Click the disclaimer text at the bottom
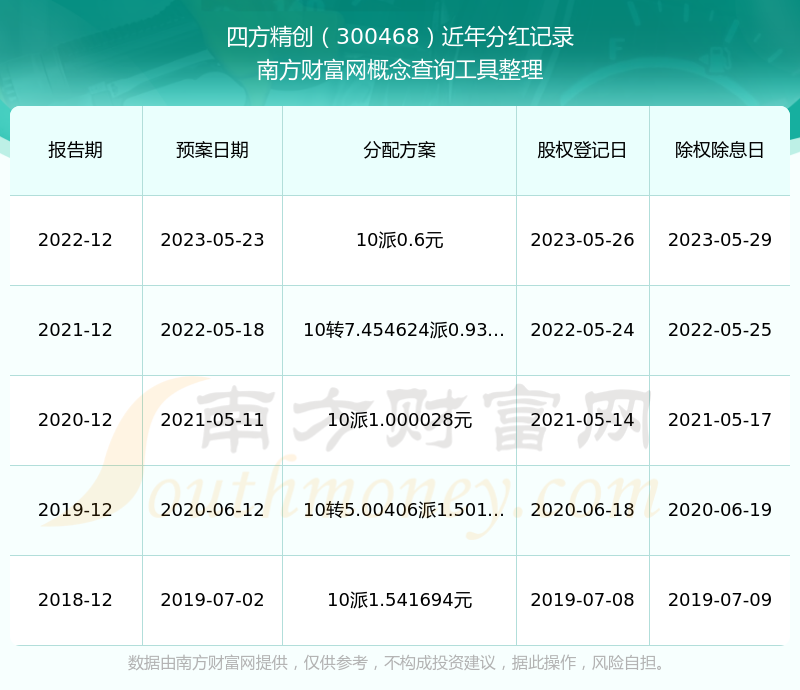The width and height of the screenshot is (800, 690). [399, 662]
